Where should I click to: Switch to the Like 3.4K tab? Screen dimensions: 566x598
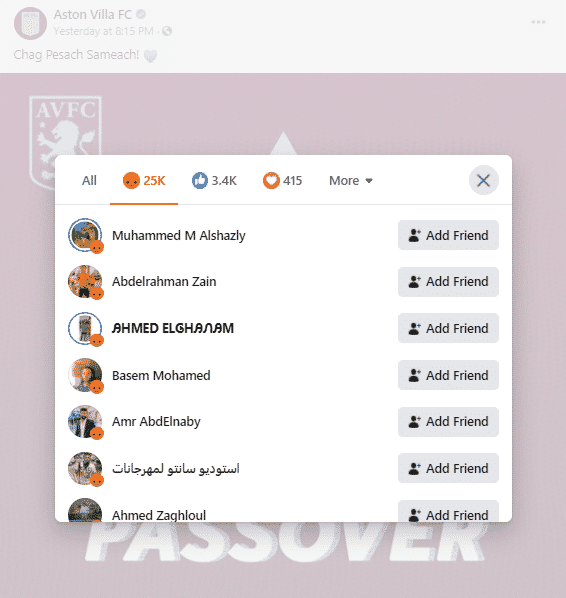[x=214, y=180]
